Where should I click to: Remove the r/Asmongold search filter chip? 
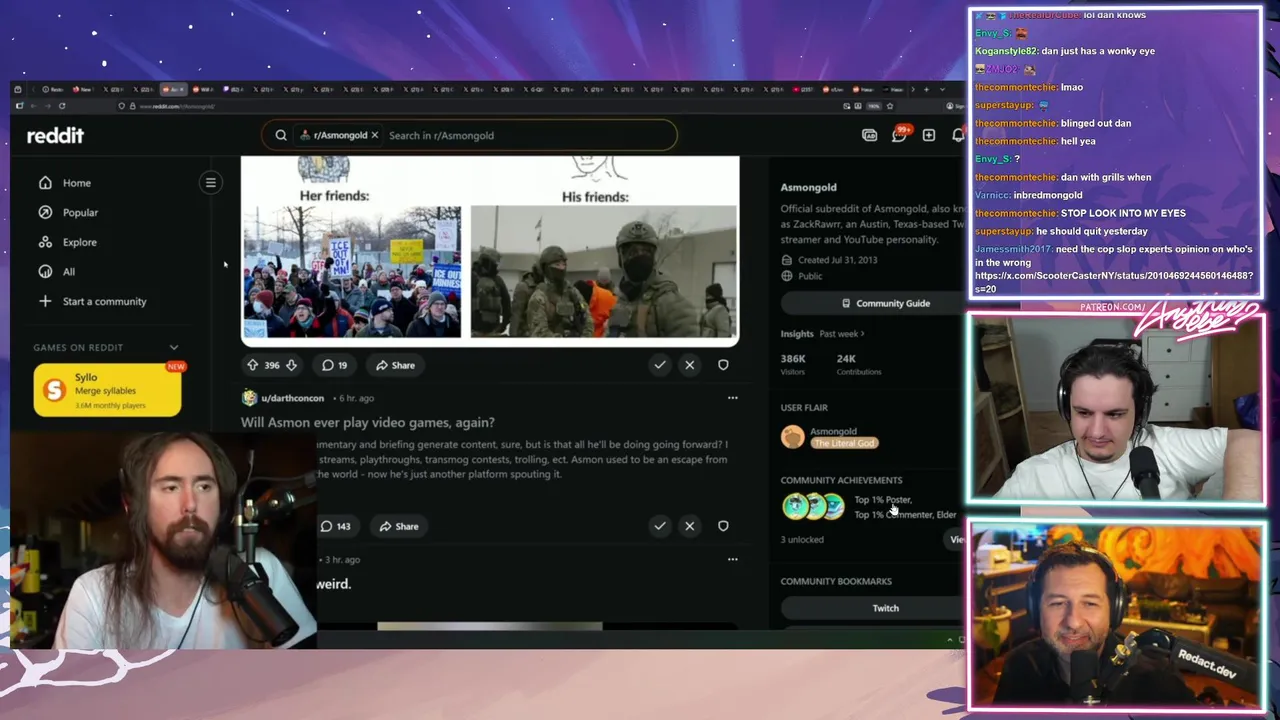[x=375, y=135]
